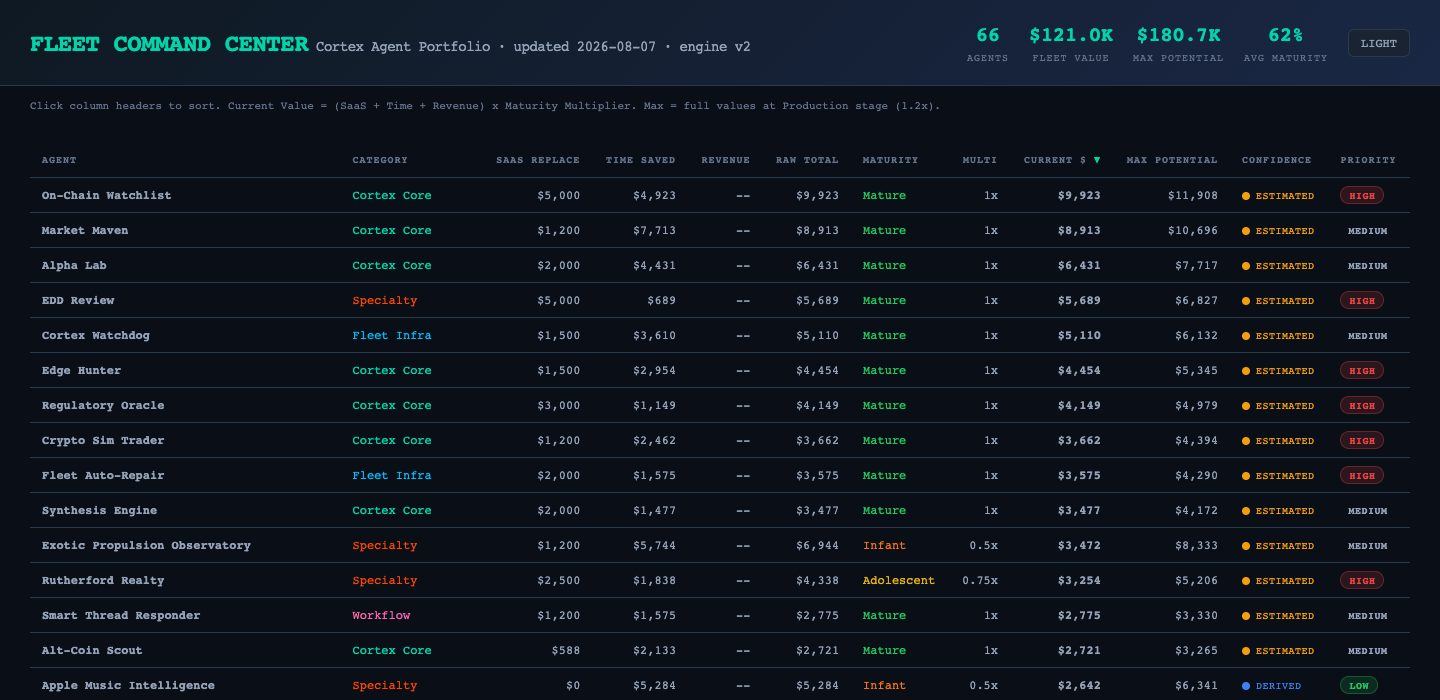Image resolution: width=1440 pixels, height=700 pixels.
Task: Click the $9,923 current value cell
Action: 1079,195
